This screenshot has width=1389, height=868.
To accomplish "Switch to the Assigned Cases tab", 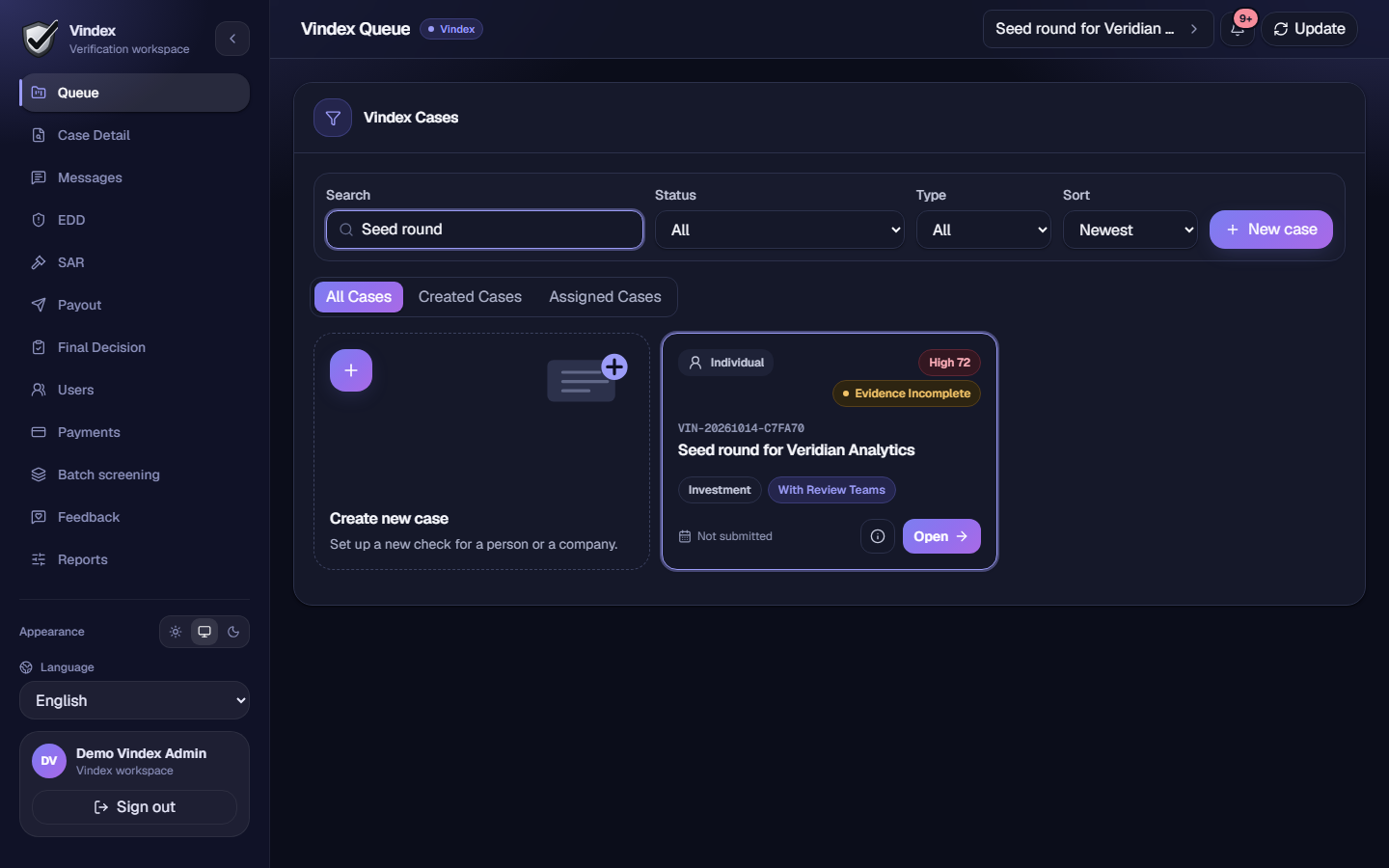I will pyautogui.click(x=605, y=297).
